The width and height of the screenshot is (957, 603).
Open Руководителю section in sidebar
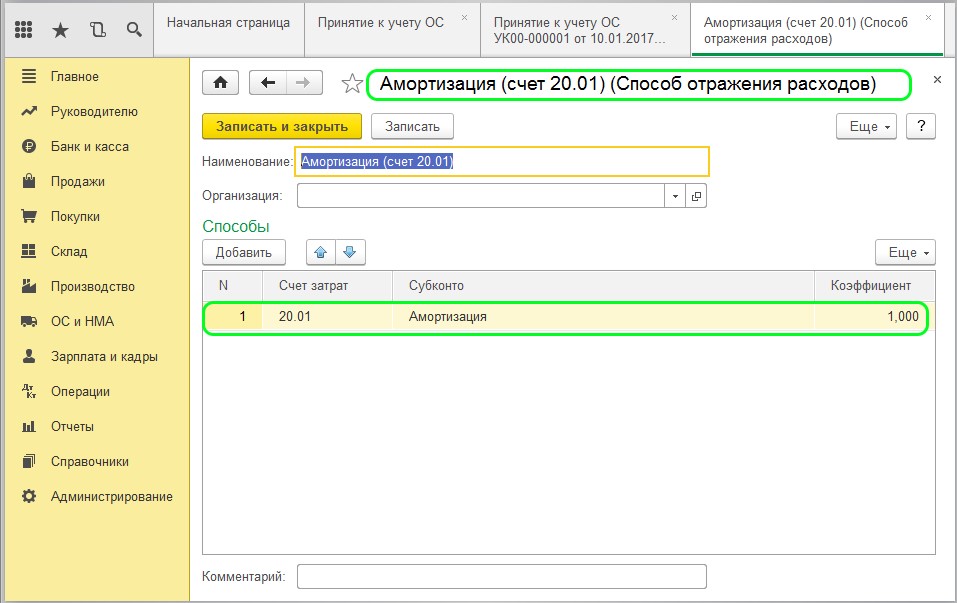coord(94,112)
